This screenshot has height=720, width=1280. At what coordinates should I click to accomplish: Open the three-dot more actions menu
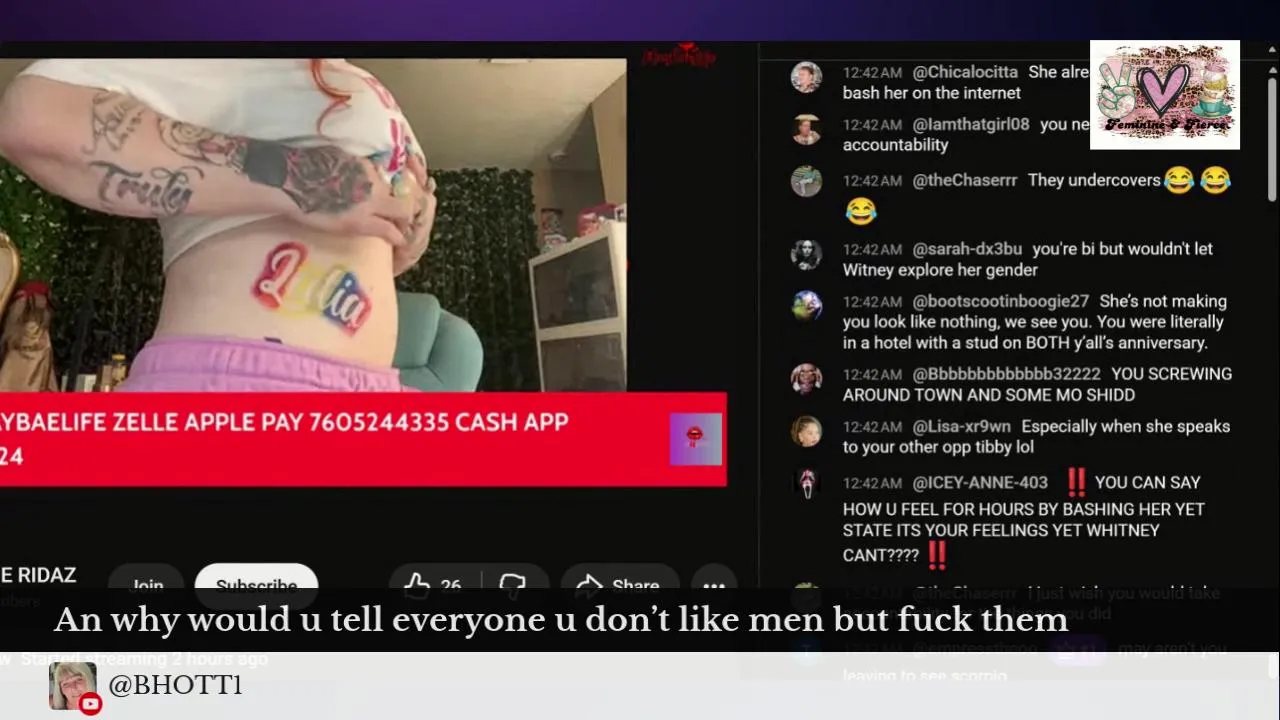tap(713, 587)
